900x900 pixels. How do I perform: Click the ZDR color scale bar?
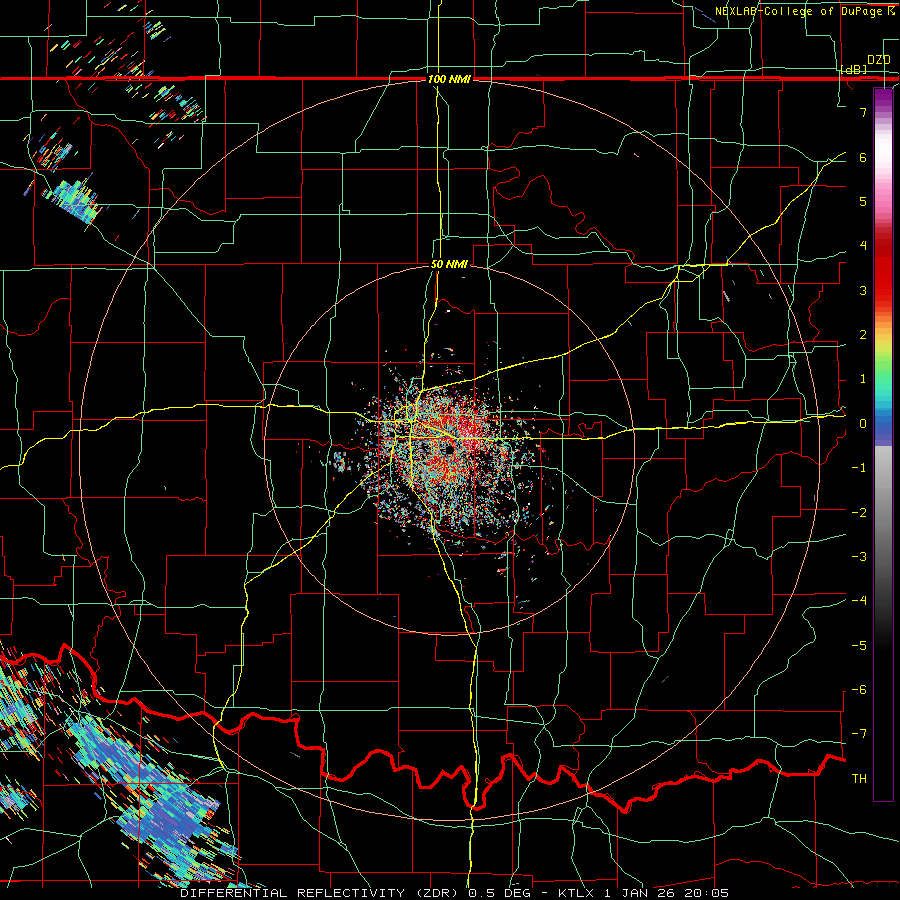883,444
